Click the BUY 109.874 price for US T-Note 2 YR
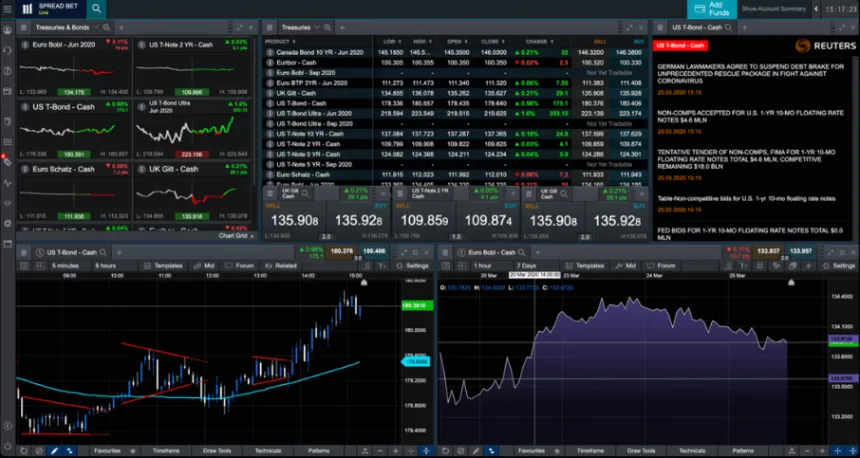 (x=488, y=220)
